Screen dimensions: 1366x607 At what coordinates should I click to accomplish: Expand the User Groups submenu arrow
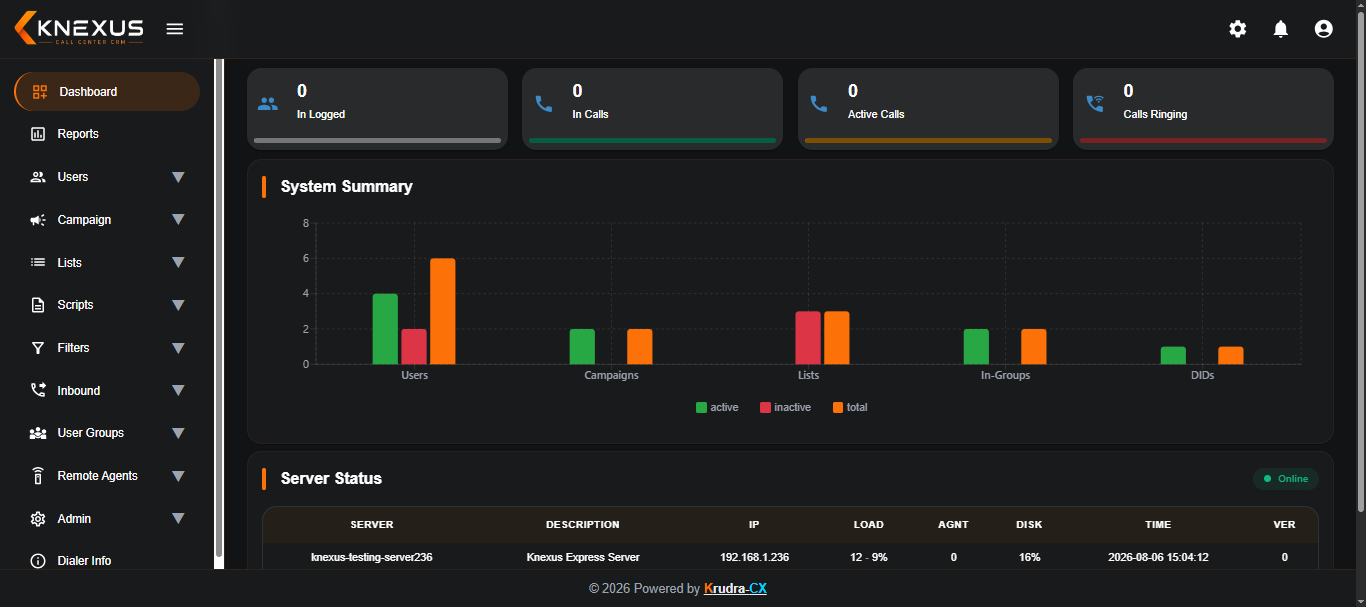coord(178,433)
